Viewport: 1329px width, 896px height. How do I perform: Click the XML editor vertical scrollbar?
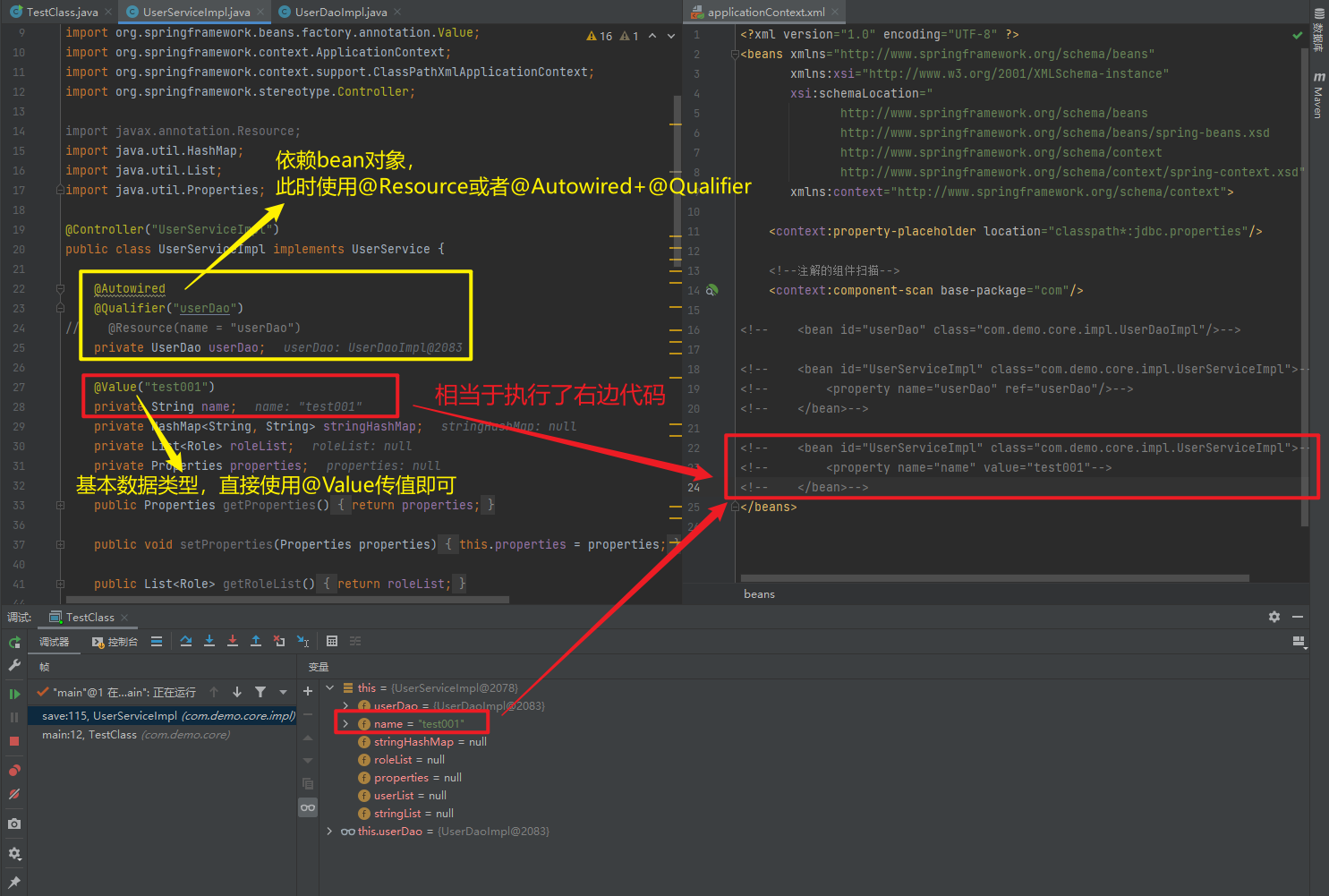click(1305, 286)
